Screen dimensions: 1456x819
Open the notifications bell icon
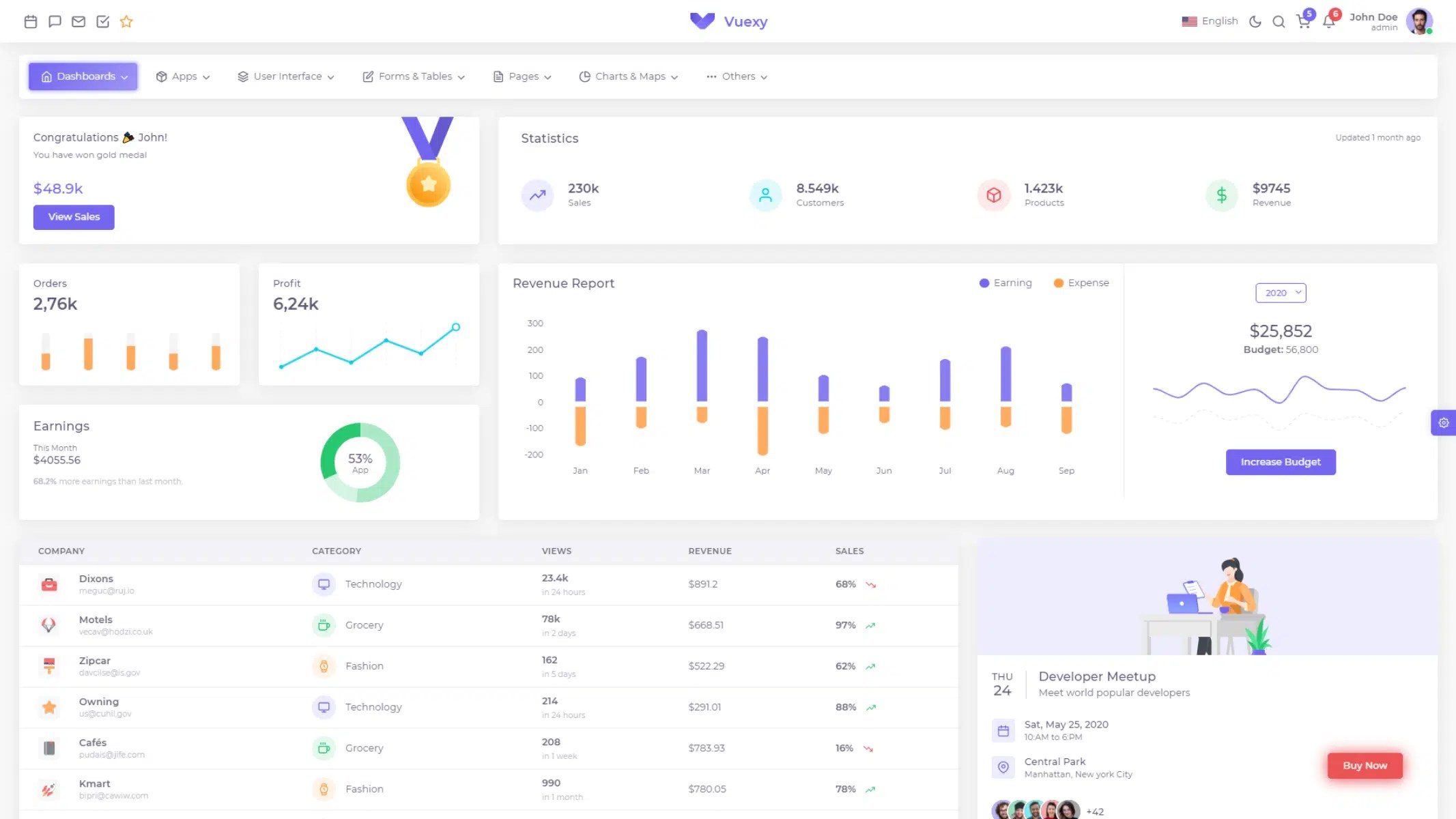pyautogui.click(x=1328, y=22)
